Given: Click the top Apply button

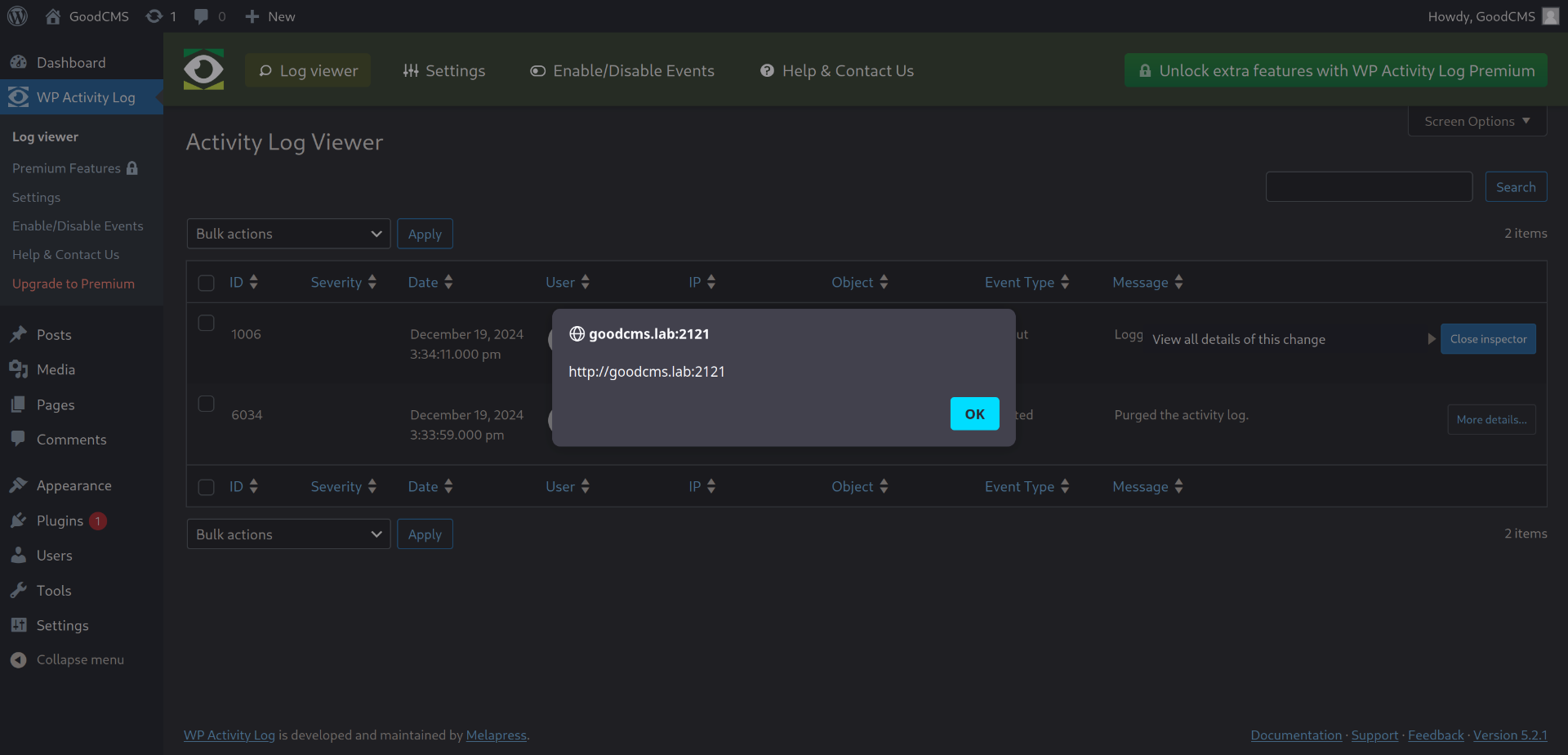Looking at the screenshot, I should tap(425, 234).
